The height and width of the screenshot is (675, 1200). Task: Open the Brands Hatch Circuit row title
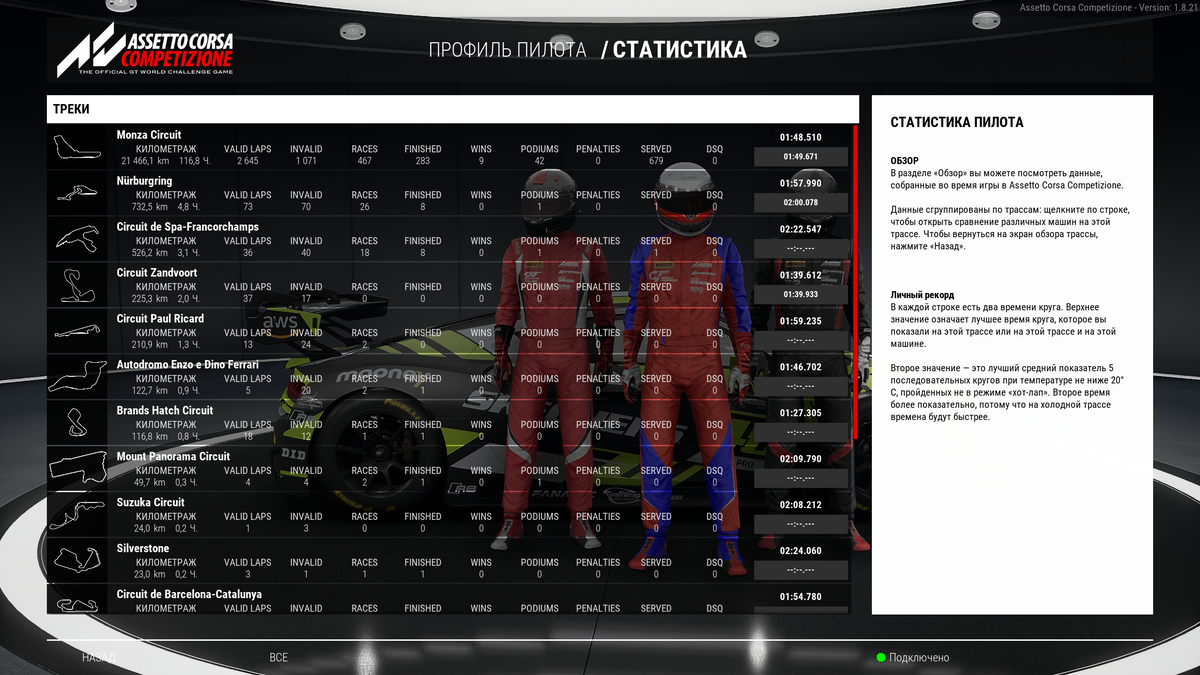tap(165, 411)
